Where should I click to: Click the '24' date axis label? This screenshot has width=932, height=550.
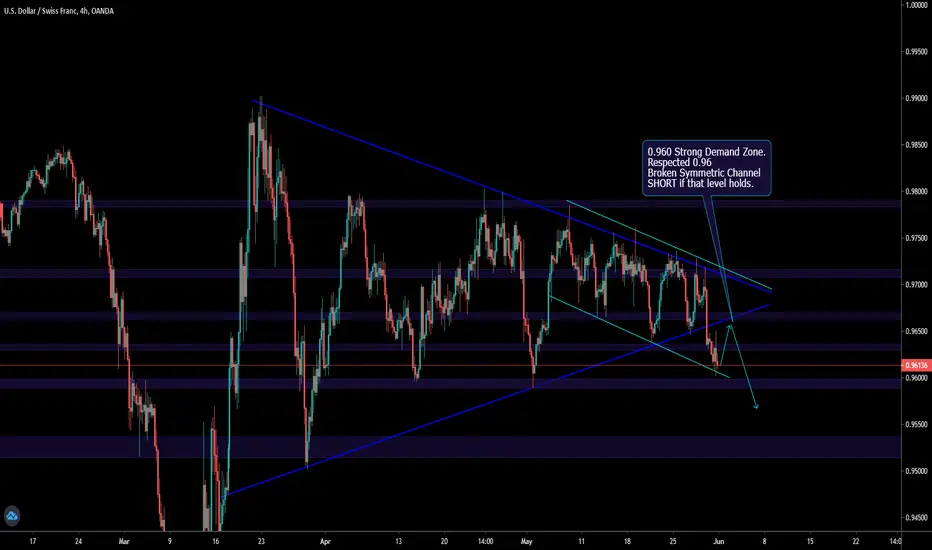78,541
